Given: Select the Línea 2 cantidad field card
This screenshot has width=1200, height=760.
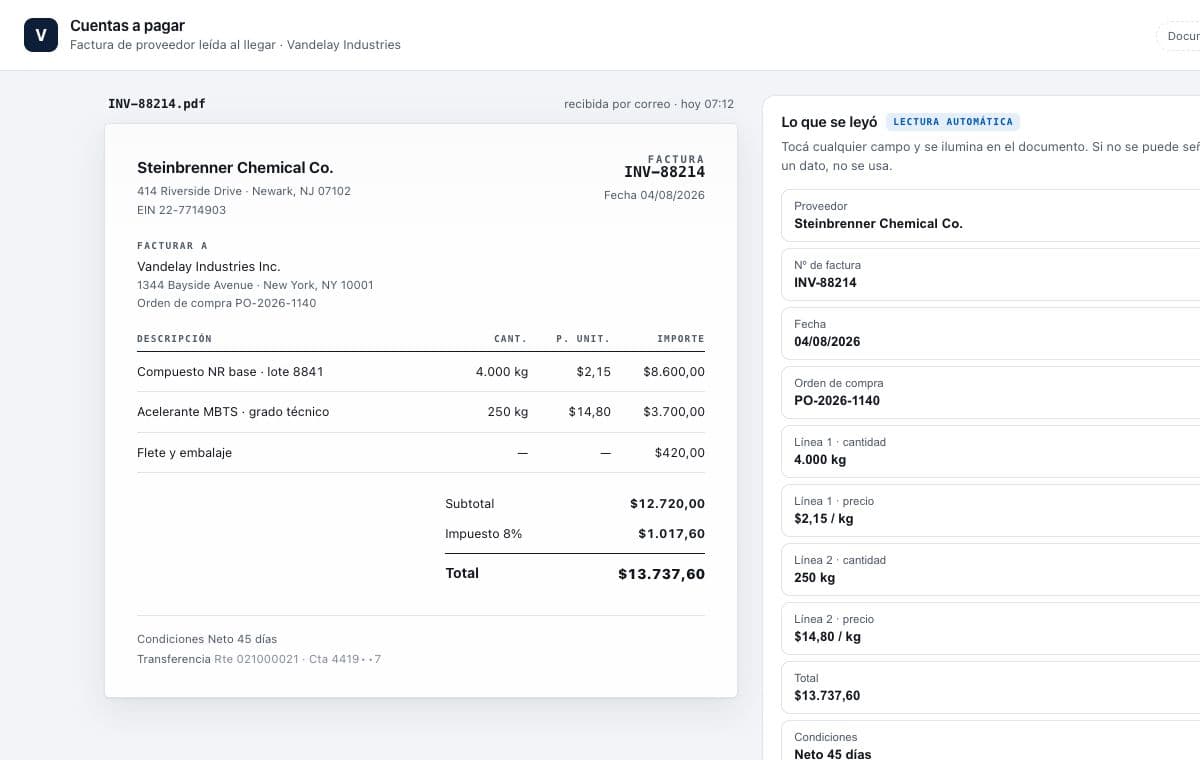Looking at the screenshot, I should click(990, 569).
